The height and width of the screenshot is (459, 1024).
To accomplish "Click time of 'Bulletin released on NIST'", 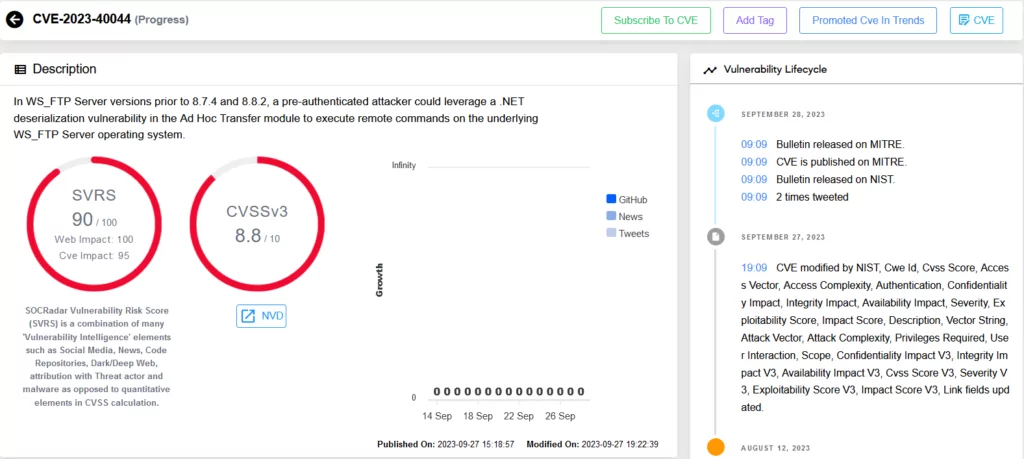I will 754,180.
